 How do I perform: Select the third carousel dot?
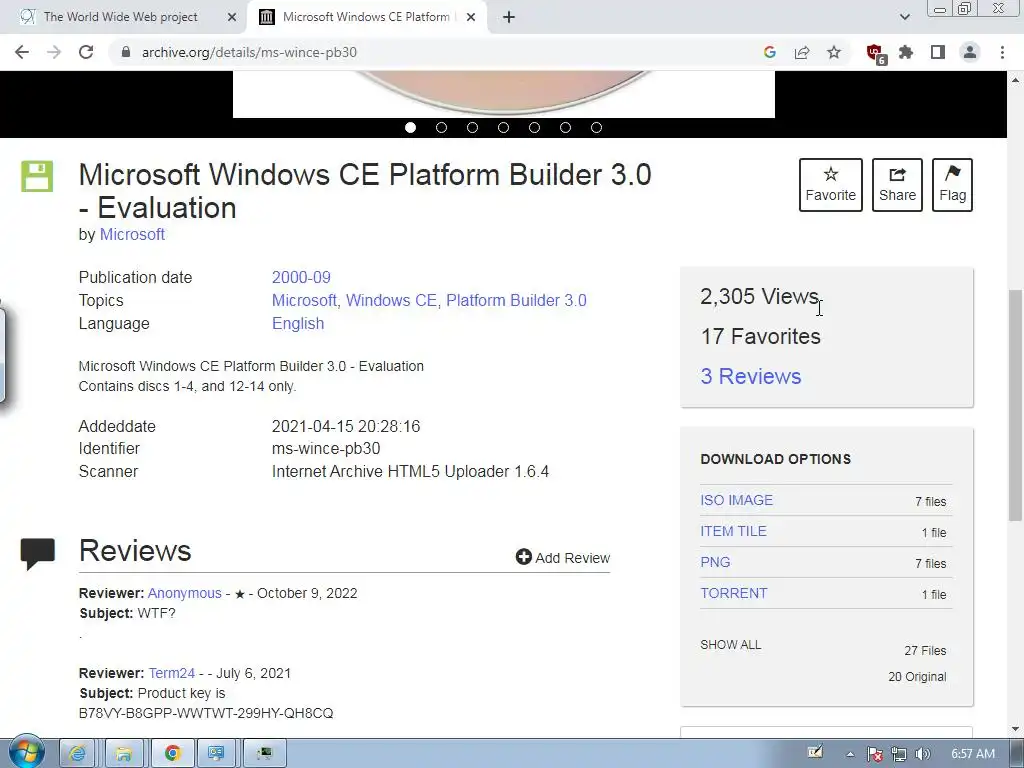472,127
